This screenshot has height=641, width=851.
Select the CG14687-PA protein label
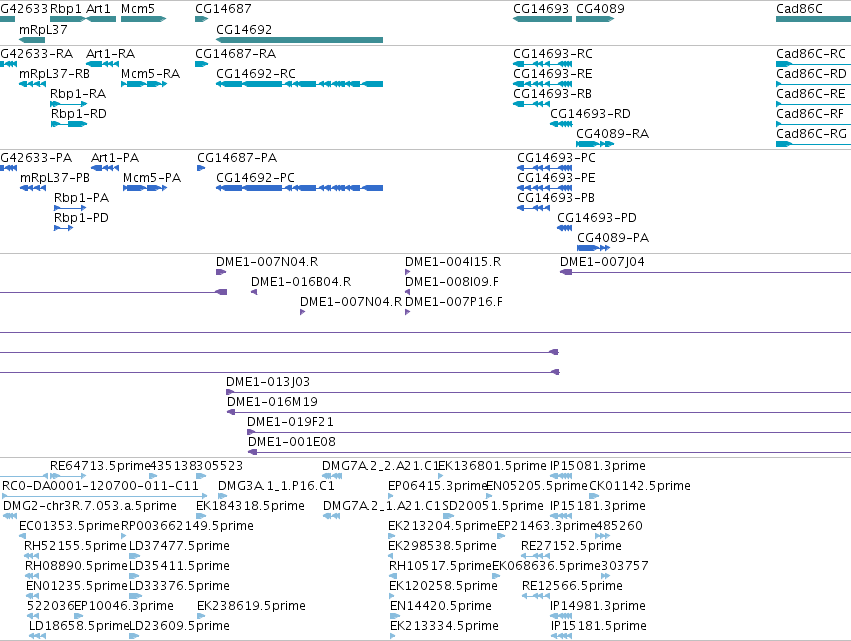pos(237,158)
